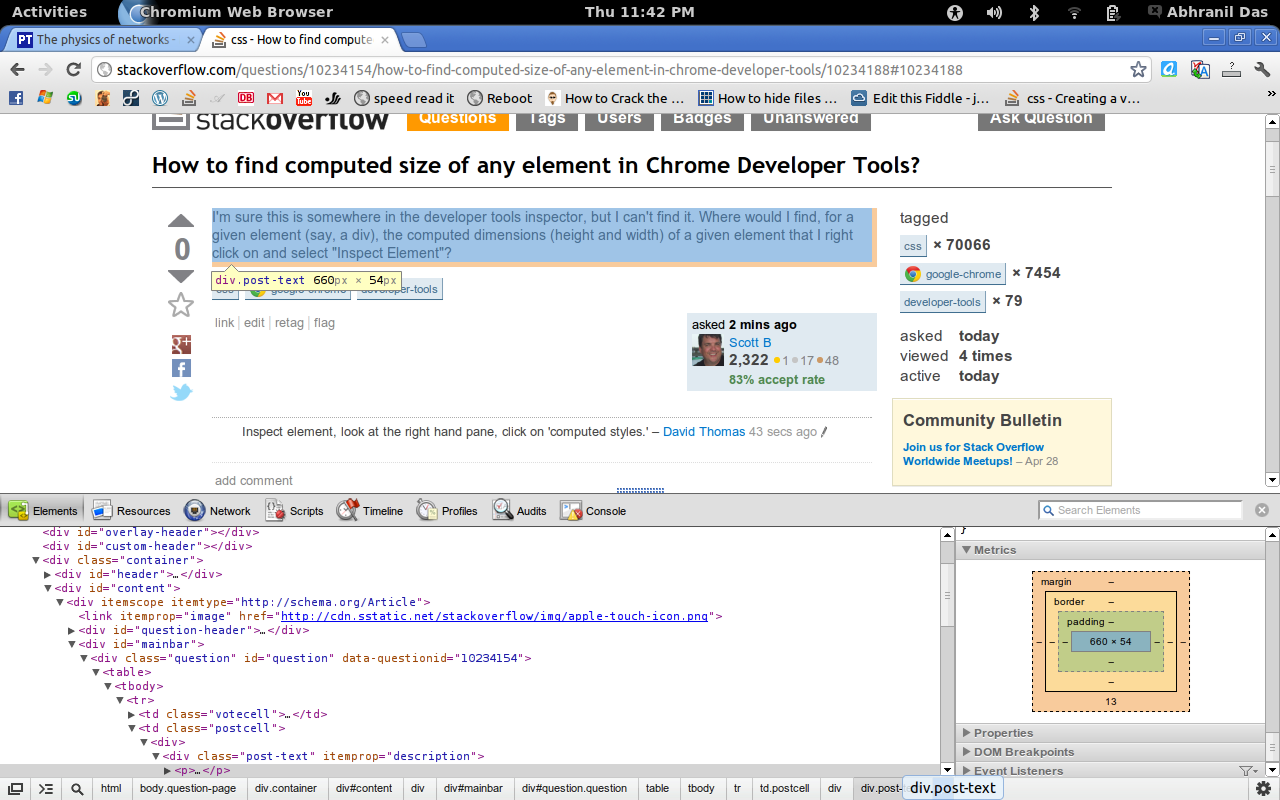Expand the div id="question-header" node
Viewport: 1280px width, 800px height.
71,631
